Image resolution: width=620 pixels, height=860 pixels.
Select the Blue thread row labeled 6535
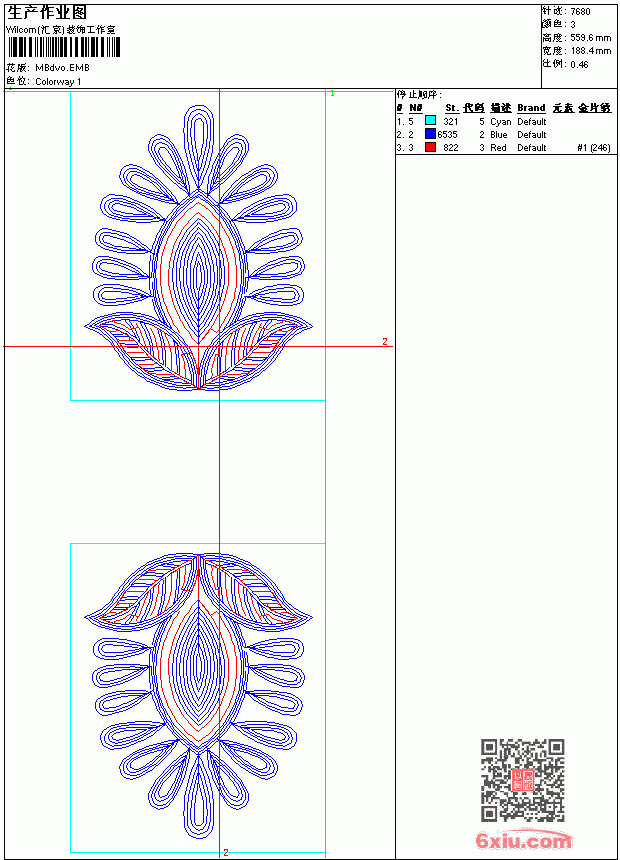(504, 134)
